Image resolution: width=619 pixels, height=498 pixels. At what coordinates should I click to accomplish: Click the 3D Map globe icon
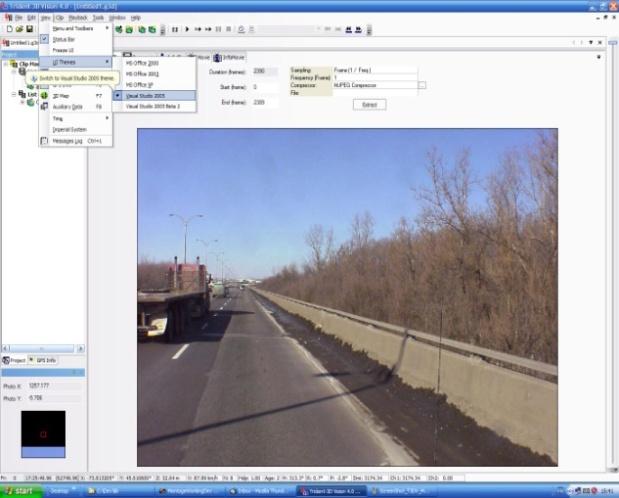[45, 96]
